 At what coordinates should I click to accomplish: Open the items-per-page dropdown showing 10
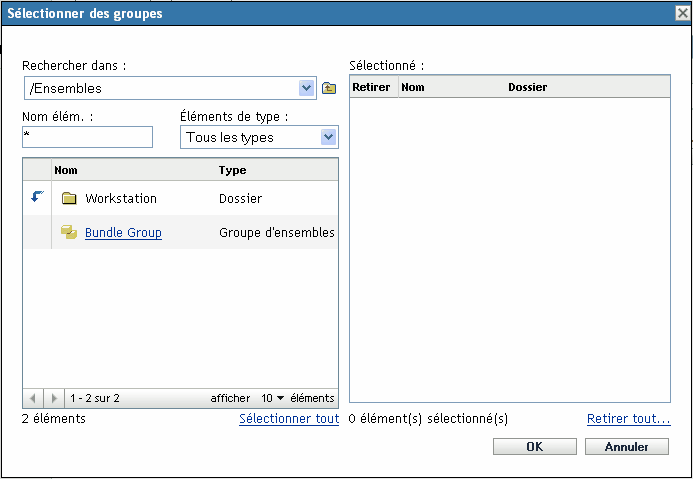273,398
